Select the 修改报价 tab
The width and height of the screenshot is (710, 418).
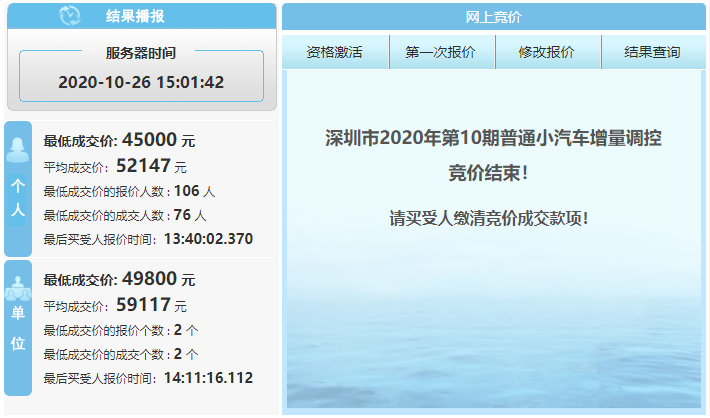click(x=547, y=52)
